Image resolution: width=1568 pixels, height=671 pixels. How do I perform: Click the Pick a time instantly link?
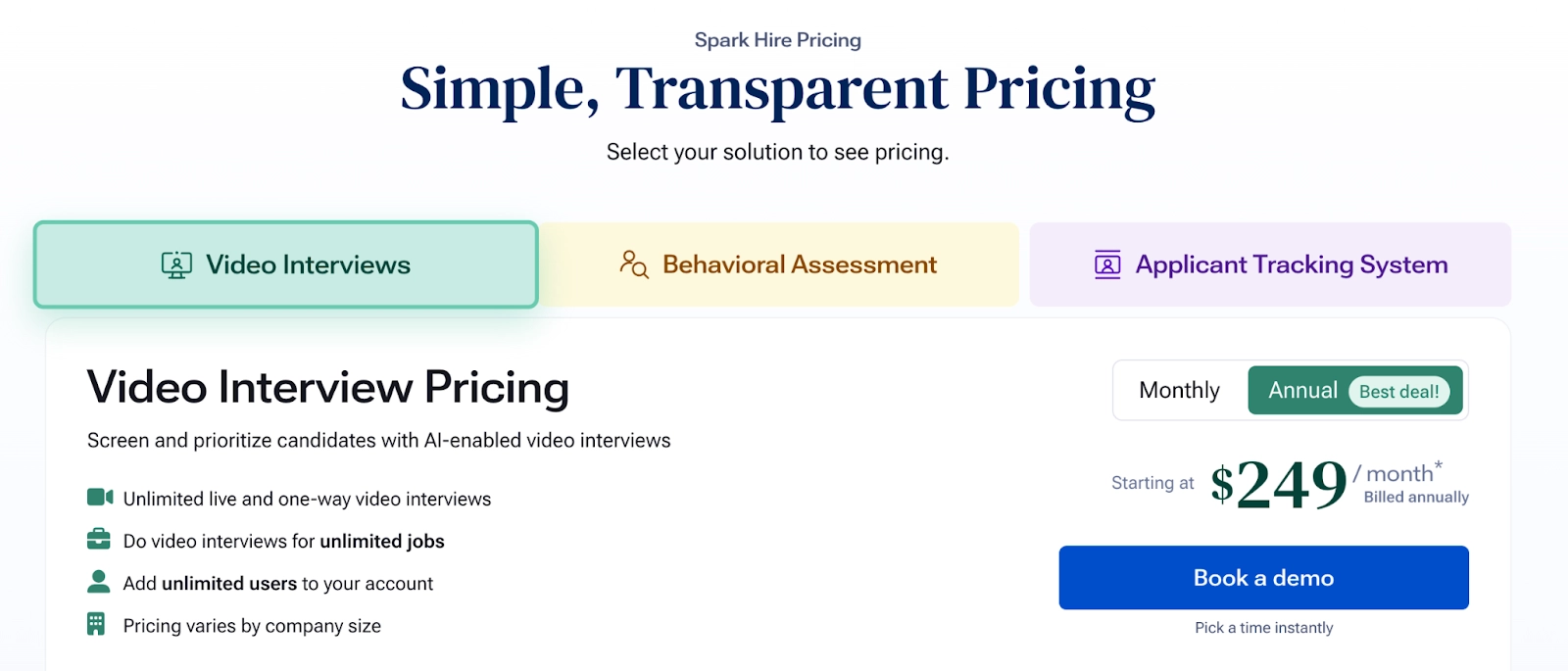click(x=1263, y=627)
